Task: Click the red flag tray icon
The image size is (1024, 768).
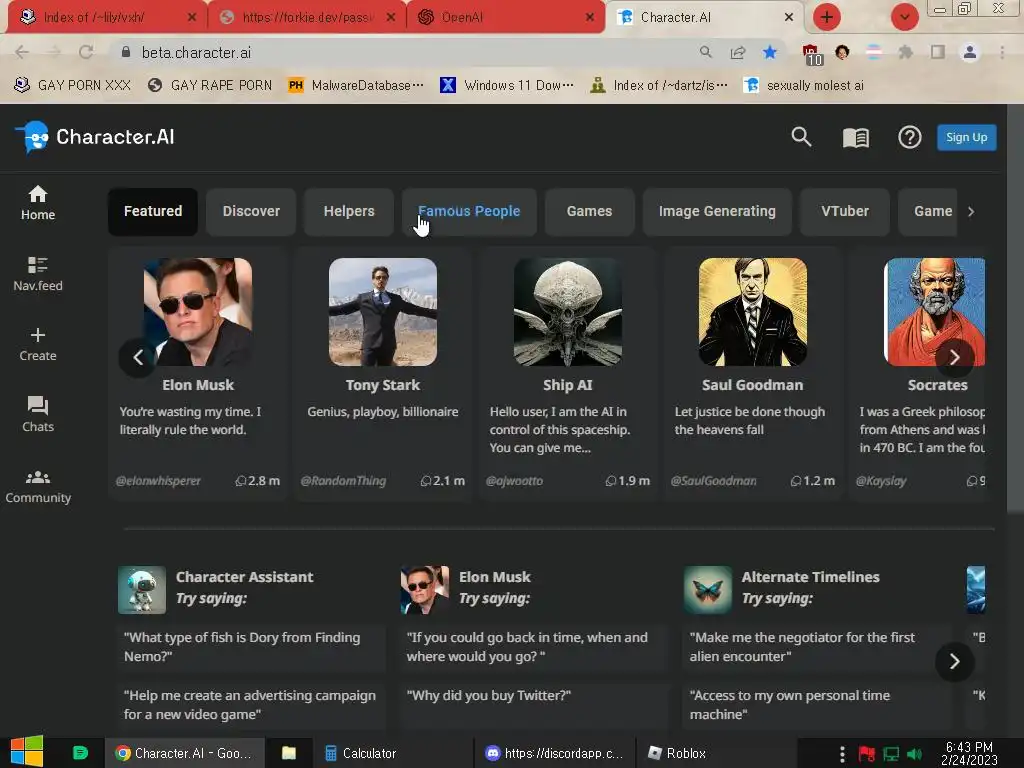Action: (867, 754)
